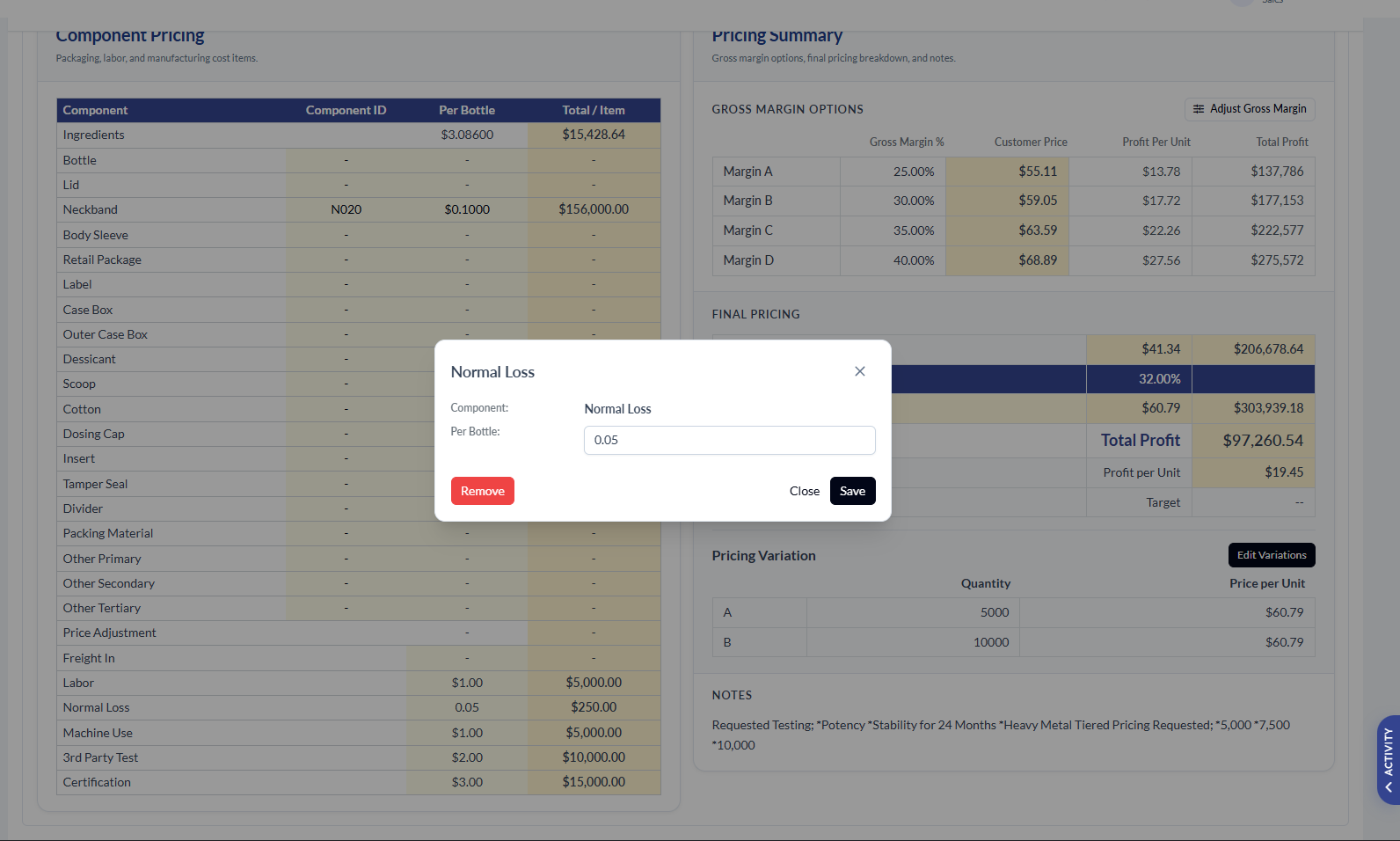This screenshot has height=841, width=1400.
Task: Click Labor per bottle $1.00 value
Action: (467, 683)
